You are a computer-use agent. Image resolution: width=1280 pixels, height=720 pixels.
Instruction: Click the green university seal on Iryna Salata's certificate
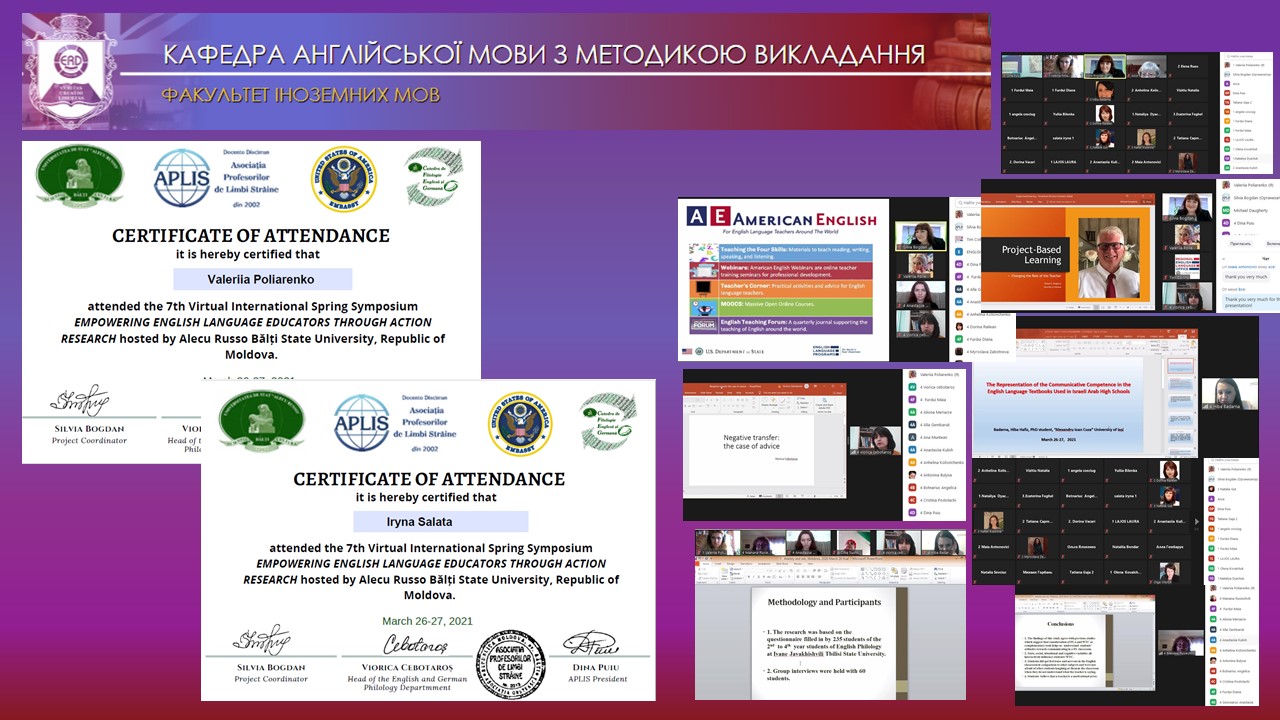coord(262,421)
